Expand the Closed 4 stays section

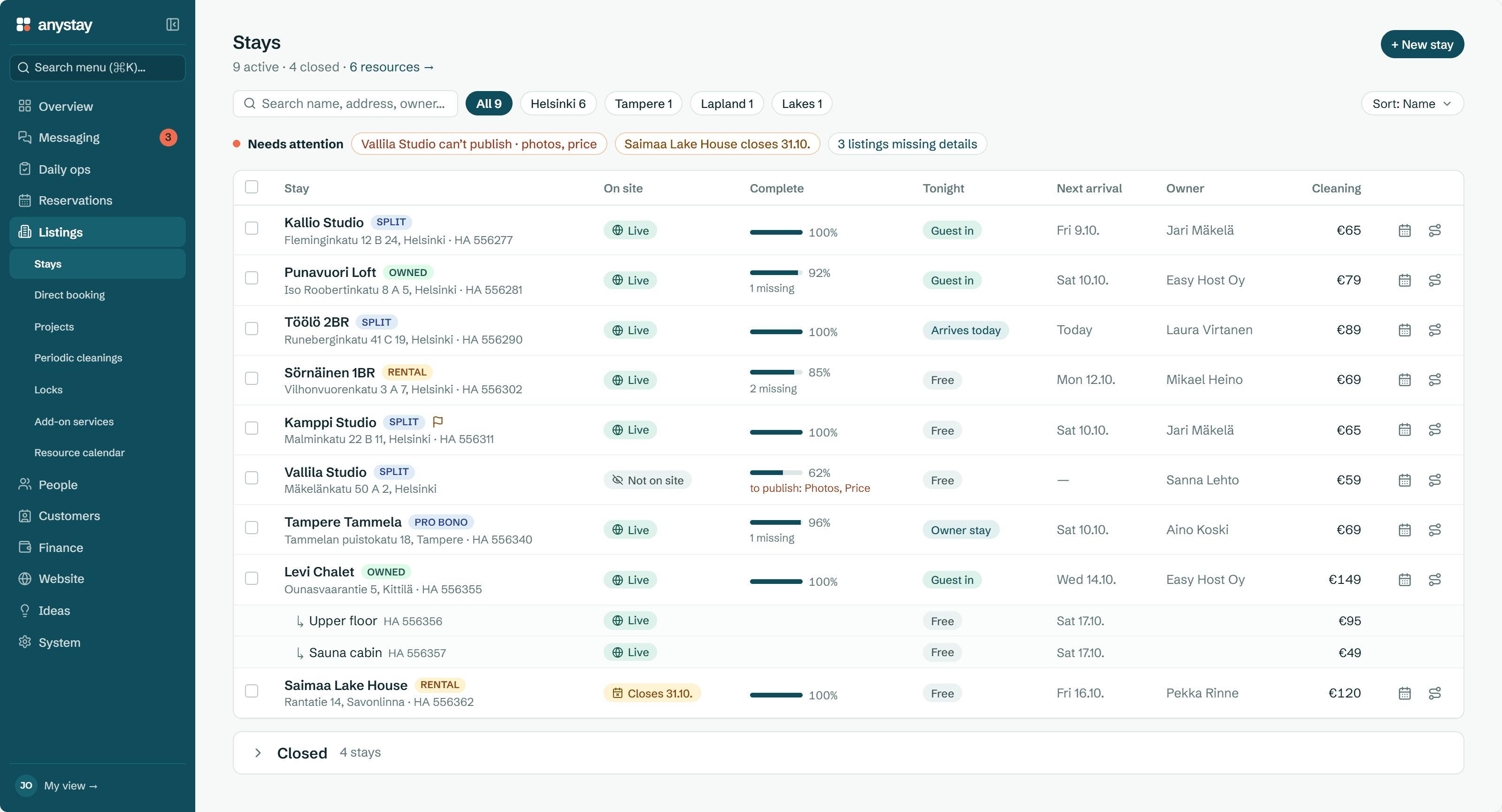pyautogui.click(x=848, y=752)
